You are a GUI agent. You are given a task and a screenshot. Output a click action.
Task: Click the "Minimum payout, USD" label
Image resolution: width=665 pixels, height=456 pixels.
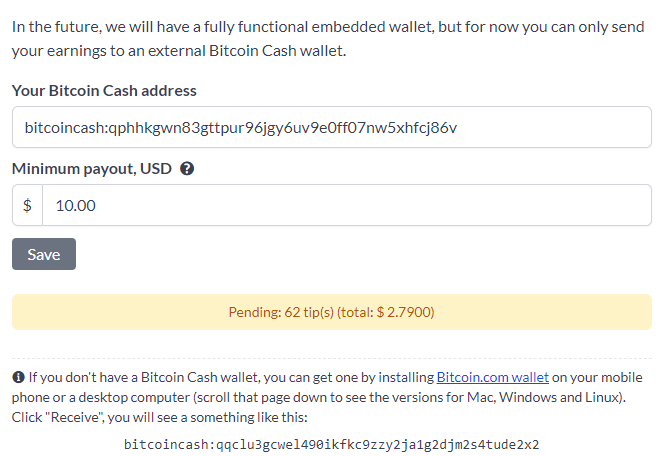92,169
